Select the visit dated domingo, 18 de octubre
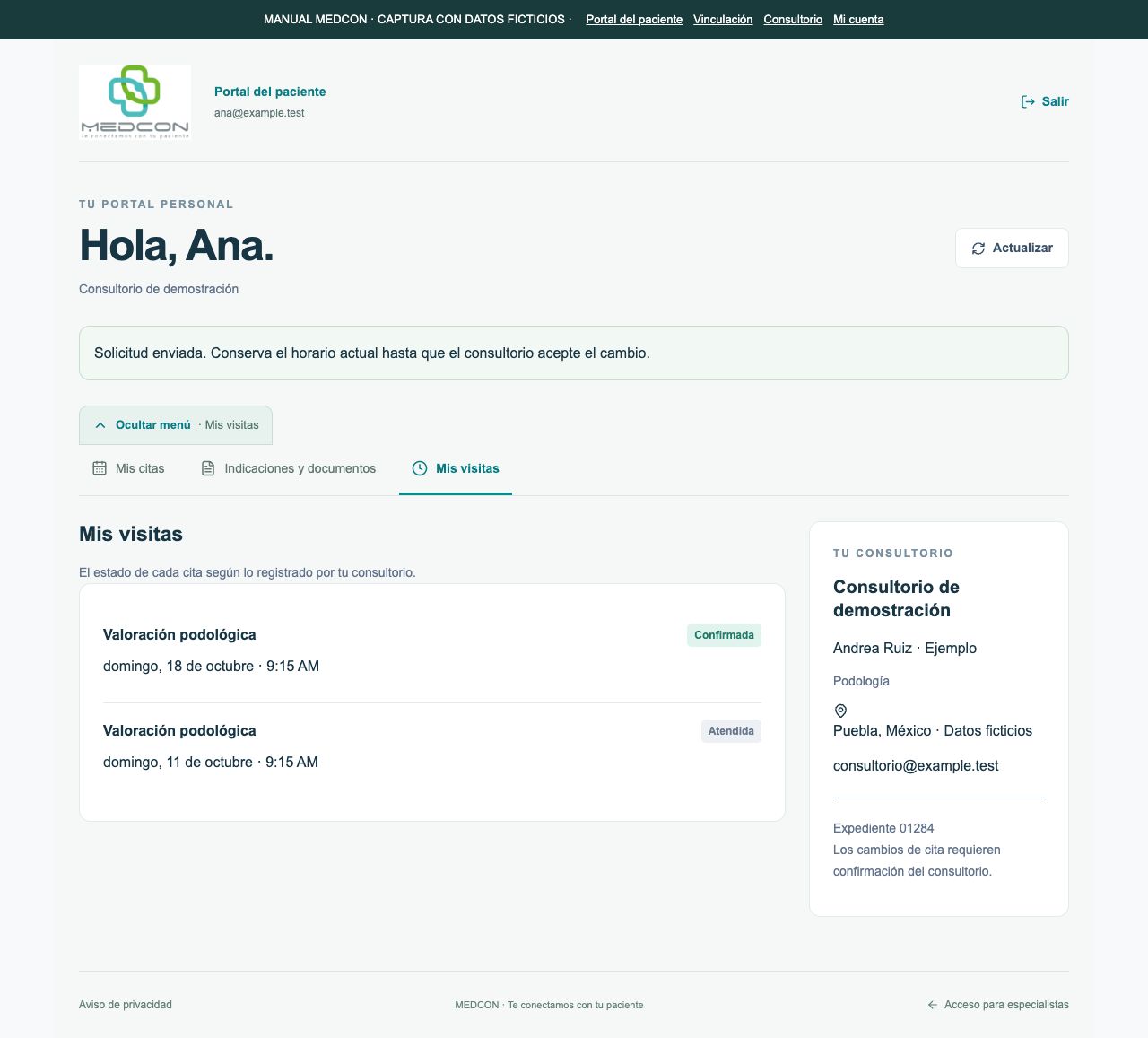 pos(432,650)
